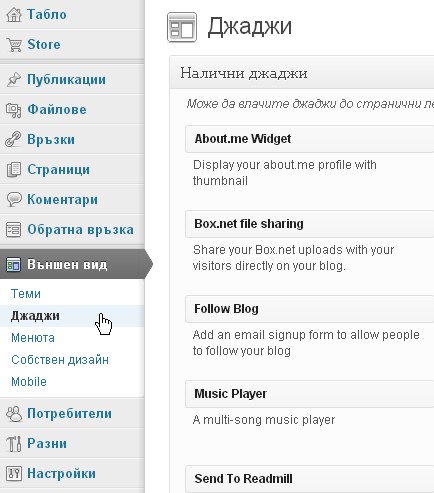Screen dimensions: 434x493
Task: Click the Box.net file sharing widget
Action: pyautogui.click(x=309, y=224)
